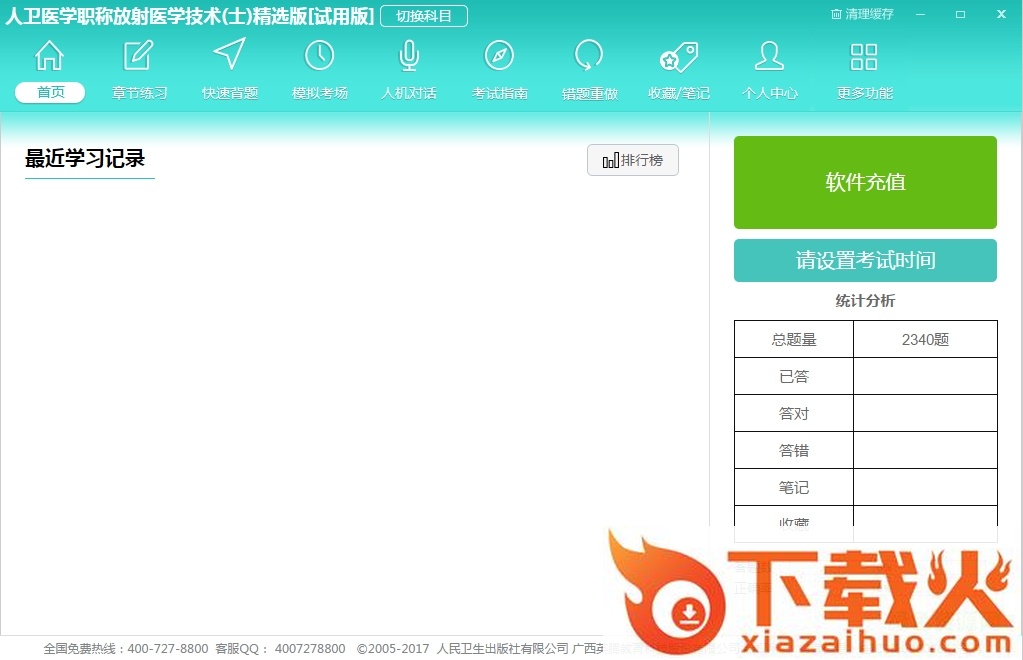Image resolution: width=1023 pixels, height=660 pixels.
Task: Minimize the application window
Action: 920,14
